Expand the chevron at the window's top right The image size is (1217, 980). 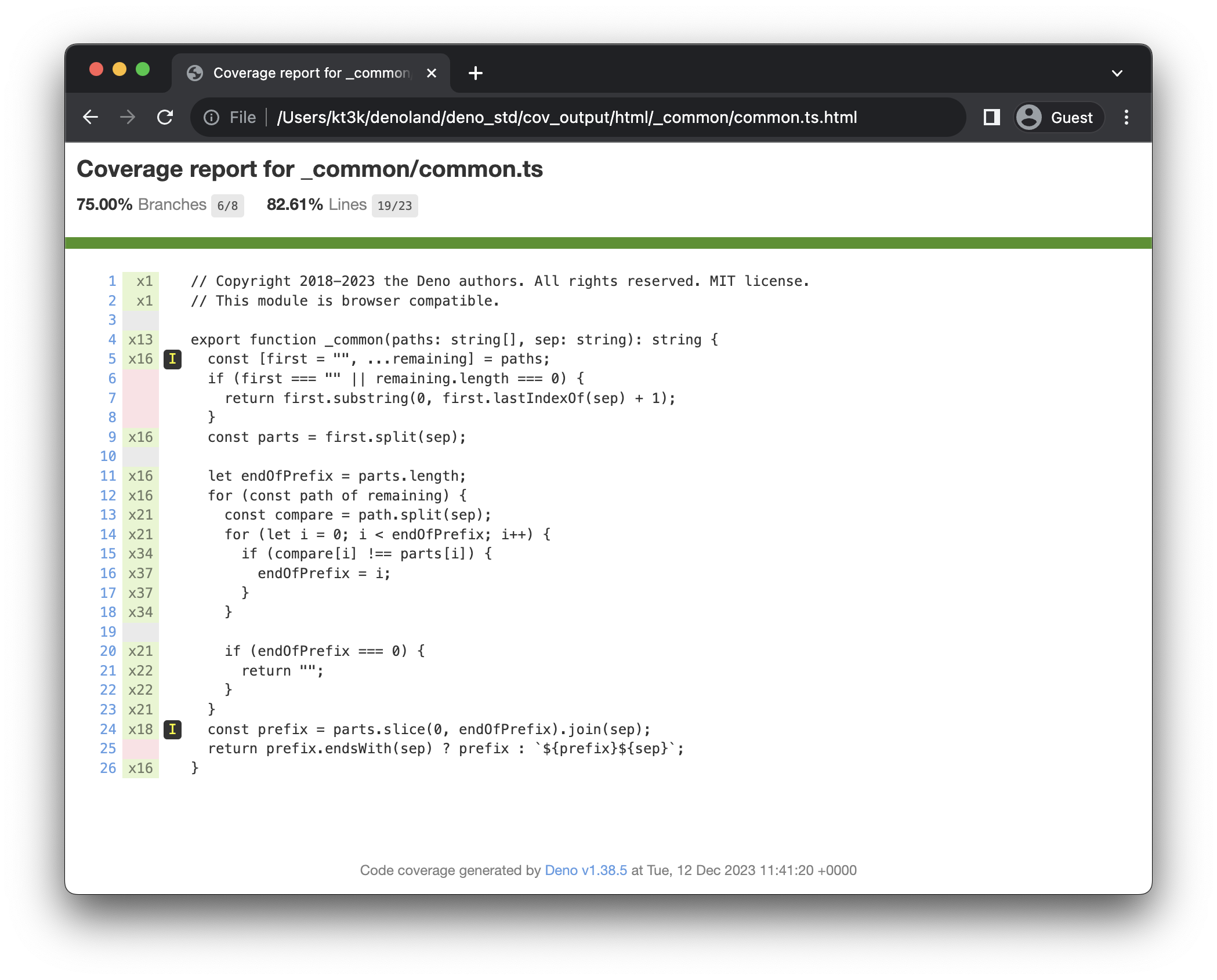[x=1117, y=72]
